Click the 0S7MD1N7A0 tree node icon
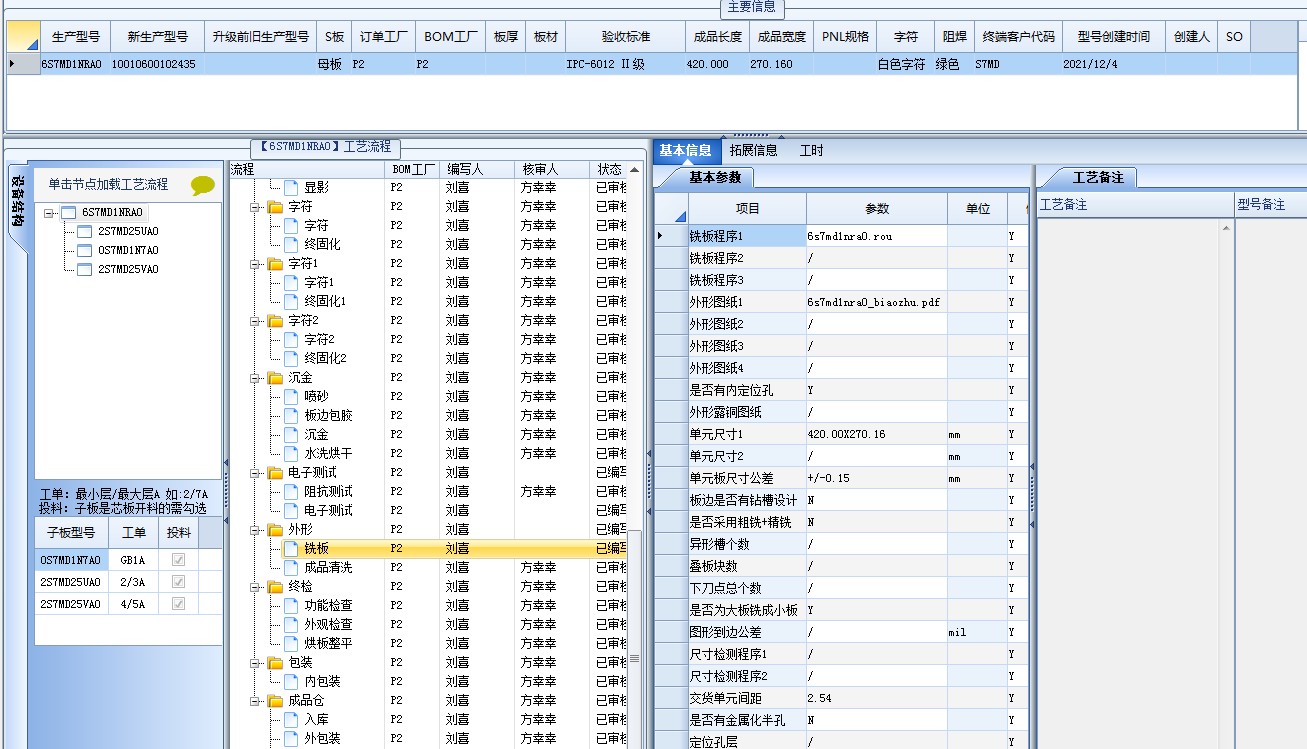 85,250
